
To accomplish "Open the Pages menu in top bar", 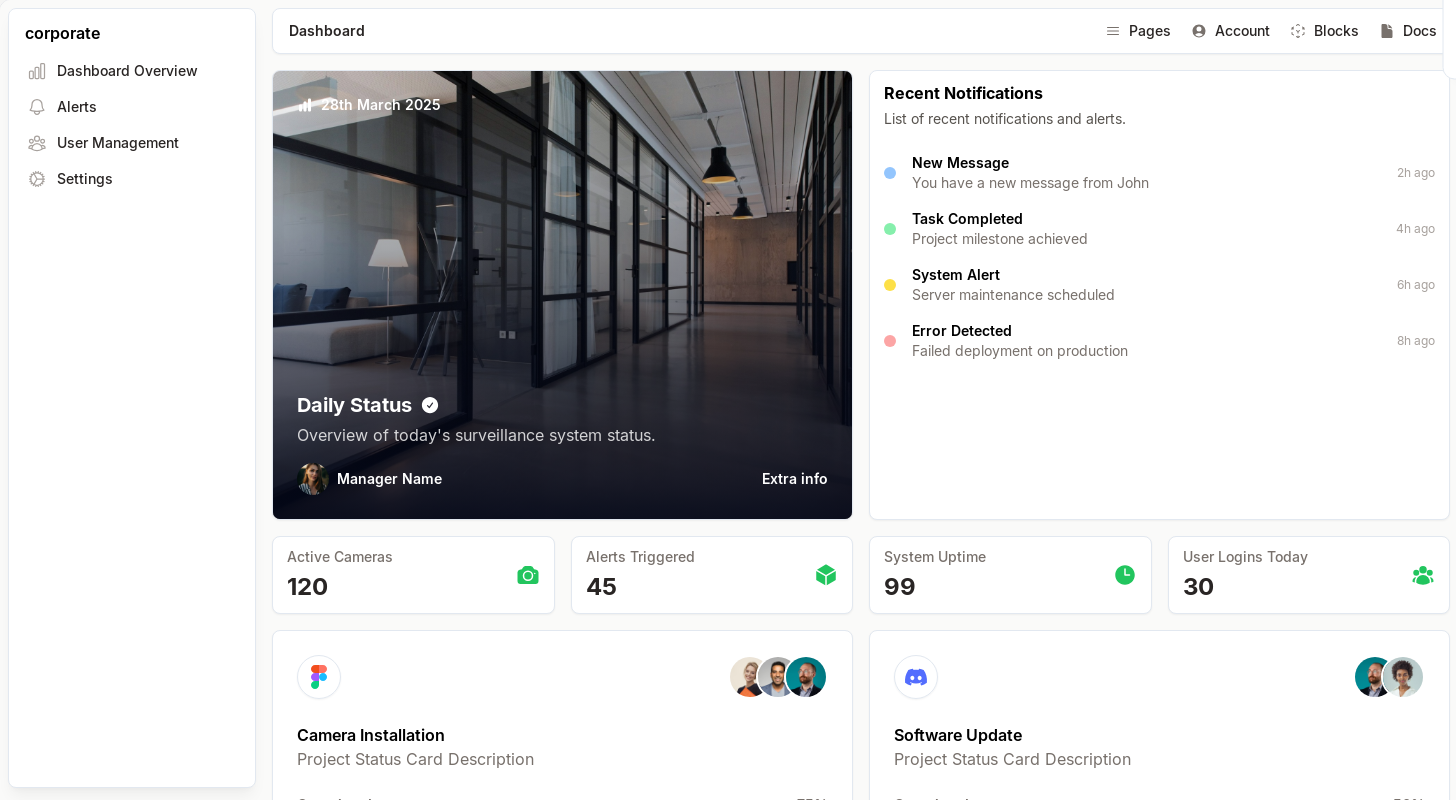I will 1138,31.
